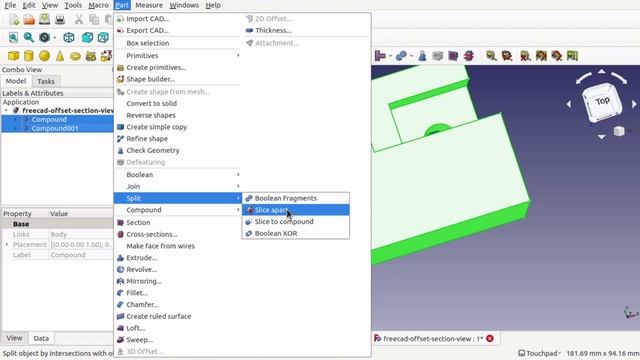Open the Macro menu

(98, 5)
